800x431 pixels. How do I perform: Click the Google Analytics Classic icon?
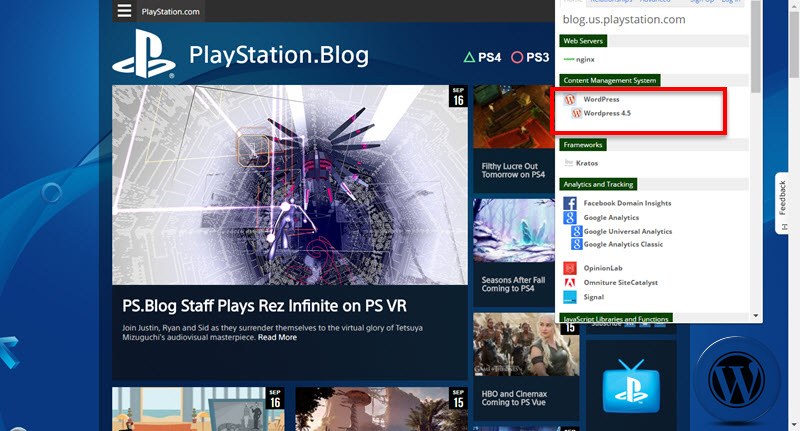(x=577, y=244)
